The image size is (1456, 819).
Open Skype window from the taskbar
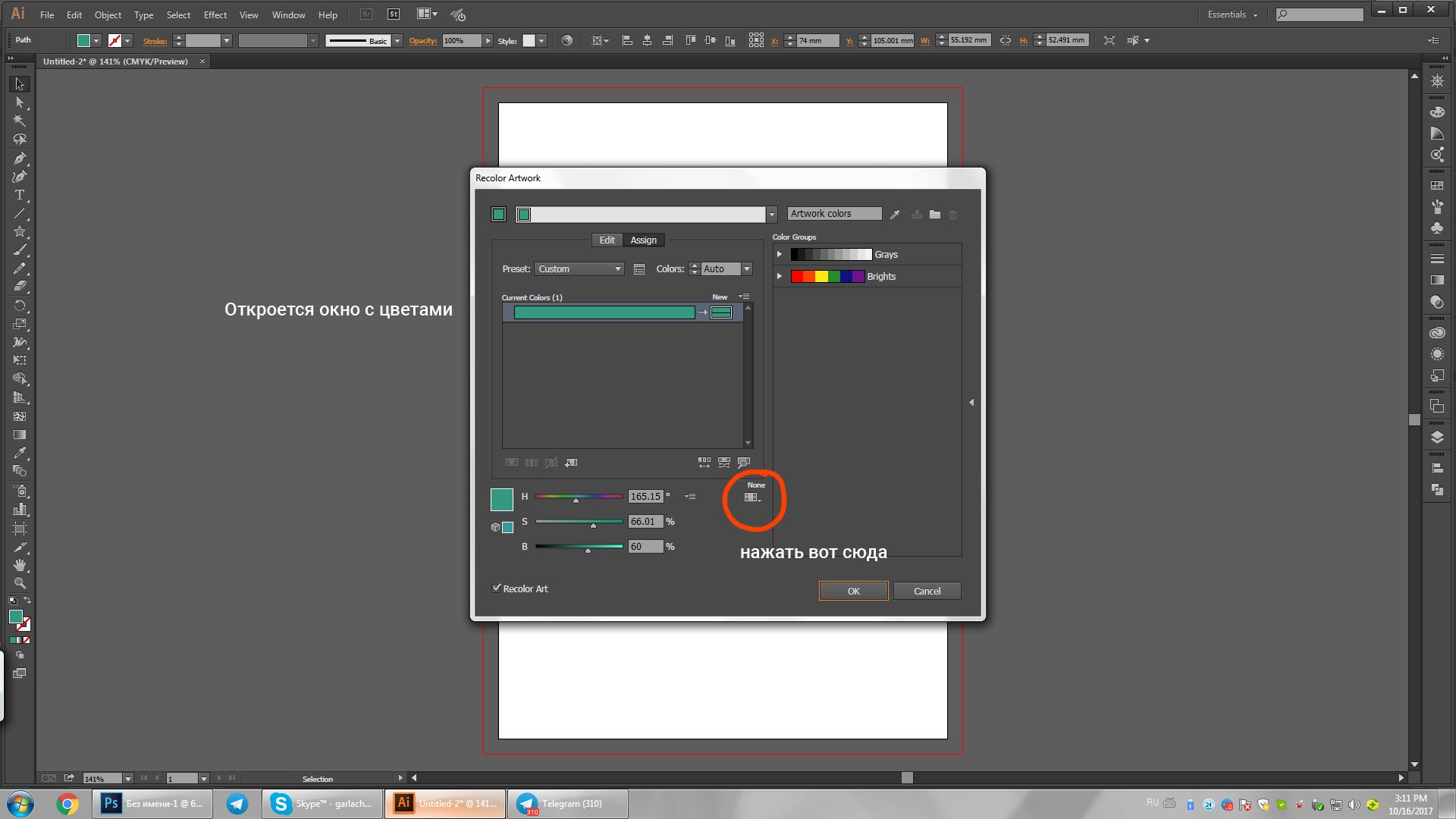pos(322,804)
